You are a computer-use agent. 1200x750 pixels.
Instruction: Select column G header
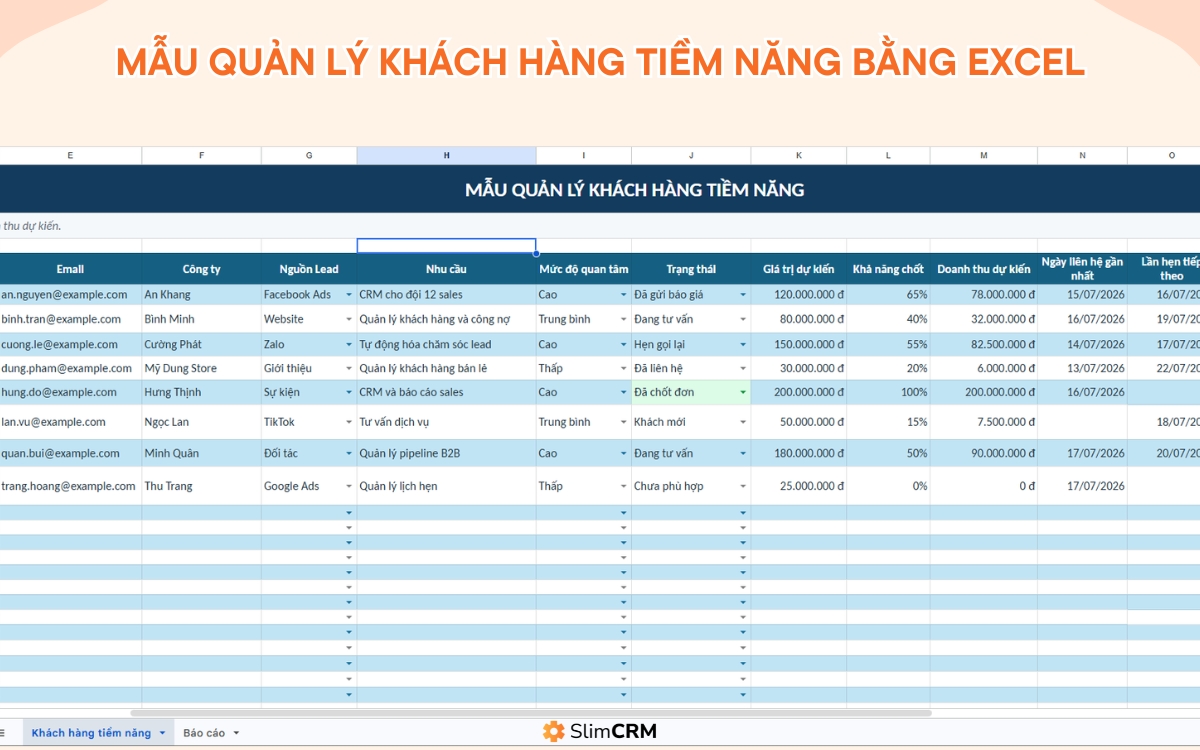[309, 156]
